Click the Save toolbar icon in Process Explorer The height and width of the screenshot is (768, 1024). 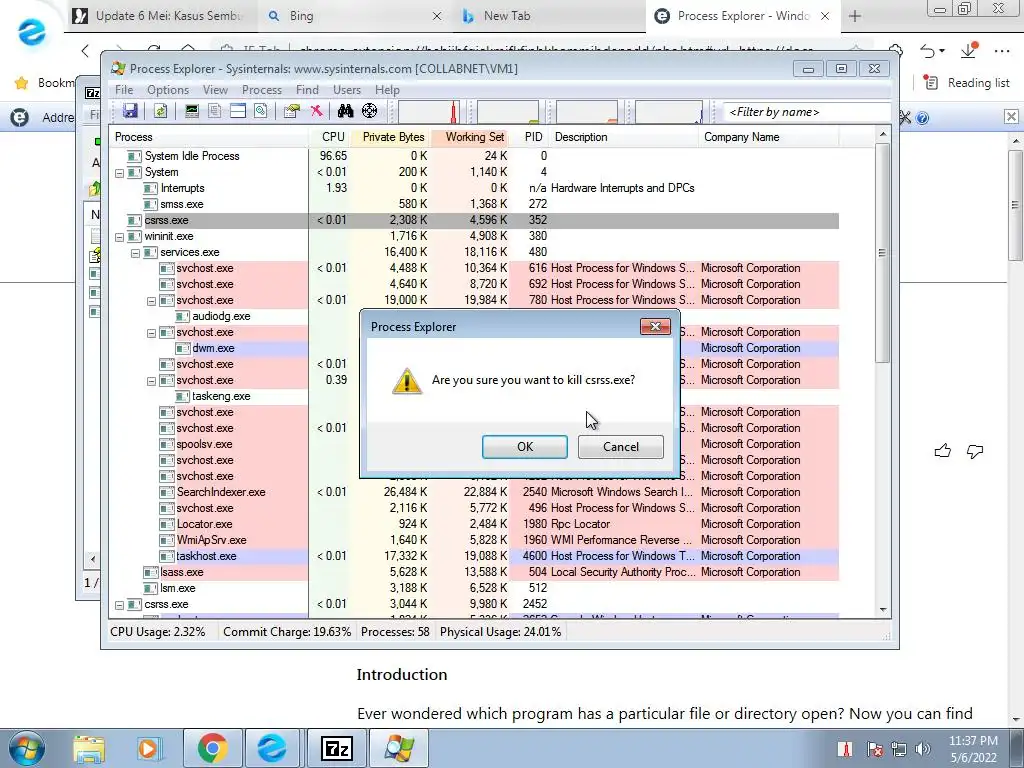coord(131,111)
